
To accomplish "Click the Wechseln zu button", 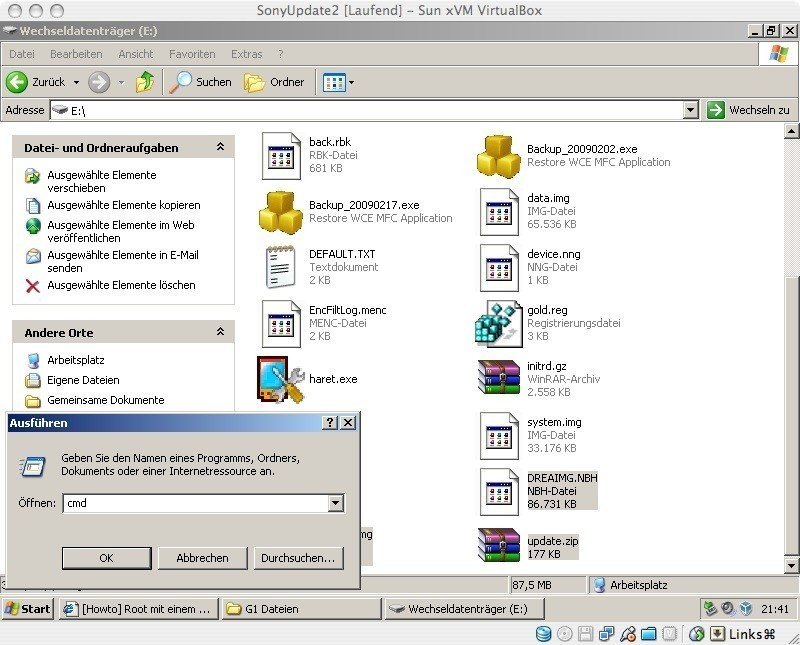I will [x=748, y=110].
